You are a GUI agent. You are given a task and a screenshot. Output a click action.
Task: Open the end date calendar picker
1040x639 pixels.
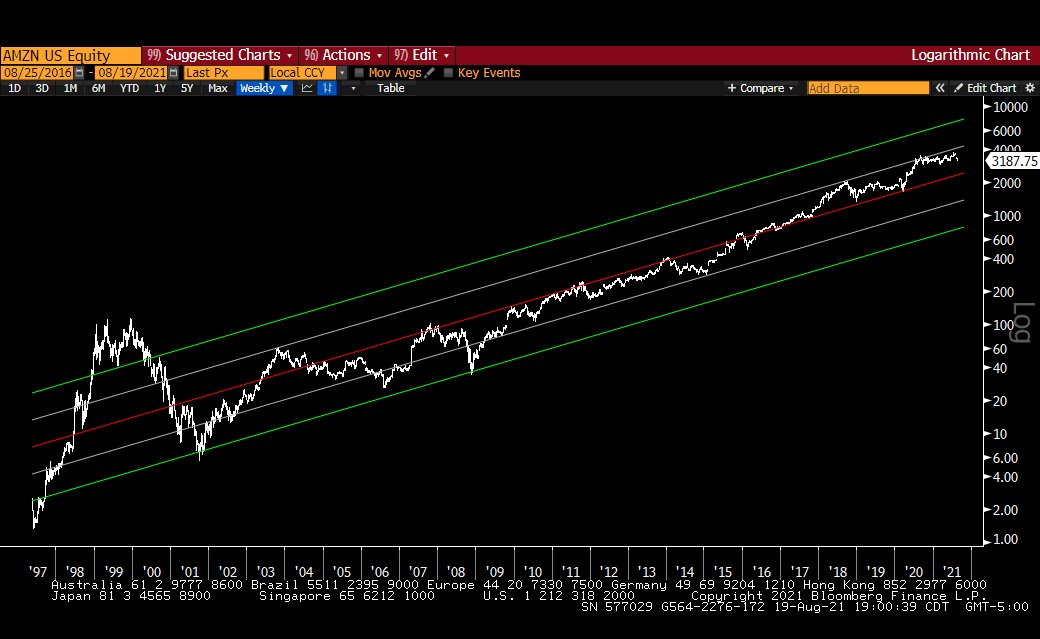[174, 73]
